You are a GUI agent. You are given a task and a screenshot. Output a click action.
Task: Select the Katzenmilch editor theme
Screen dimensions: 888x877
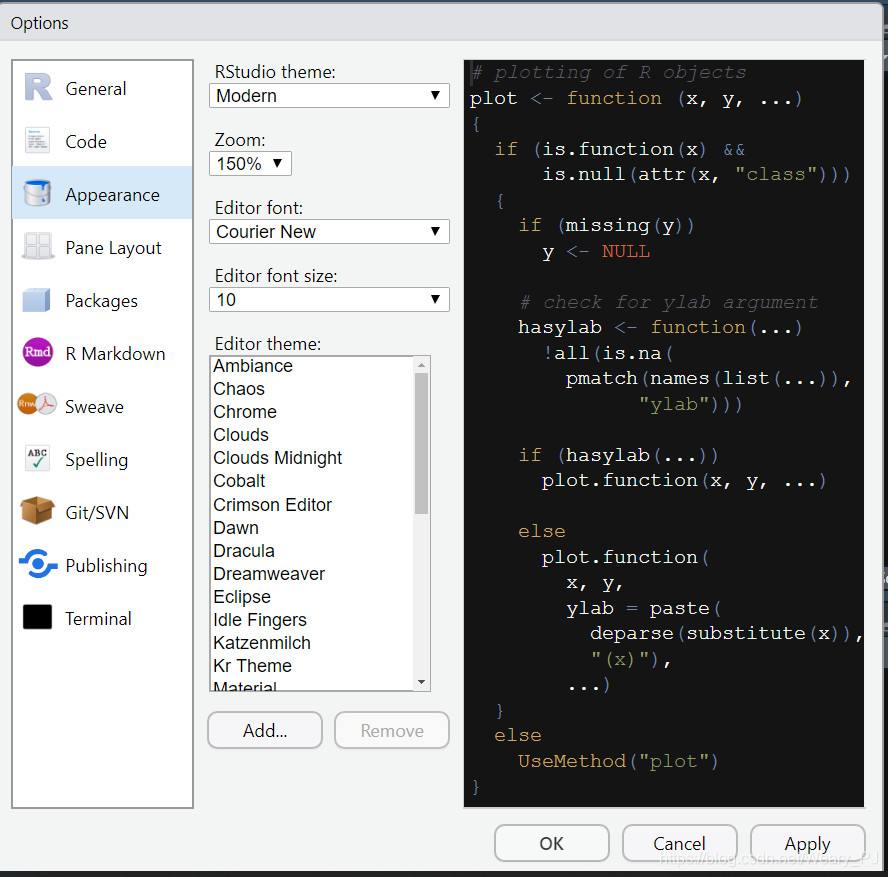point(312,643)
